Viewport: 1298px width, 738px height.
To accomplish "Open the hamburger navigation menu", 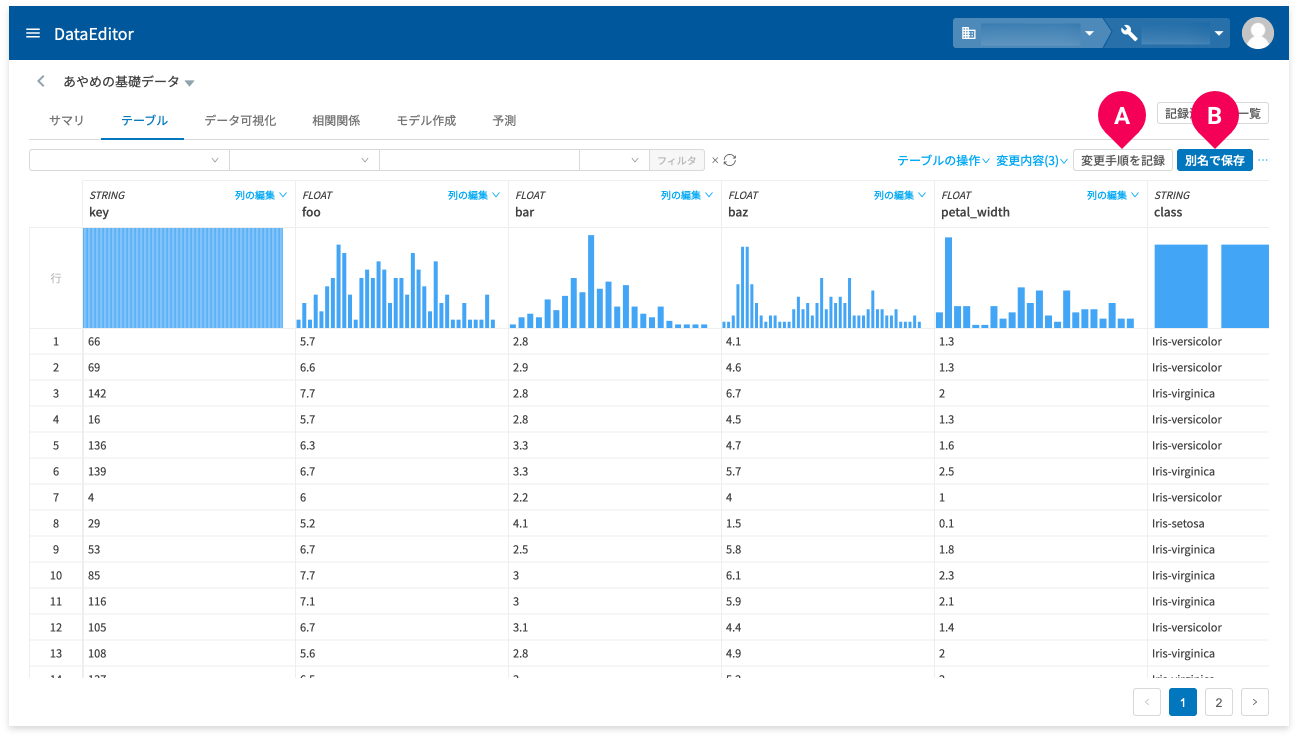I will point(33,33).
